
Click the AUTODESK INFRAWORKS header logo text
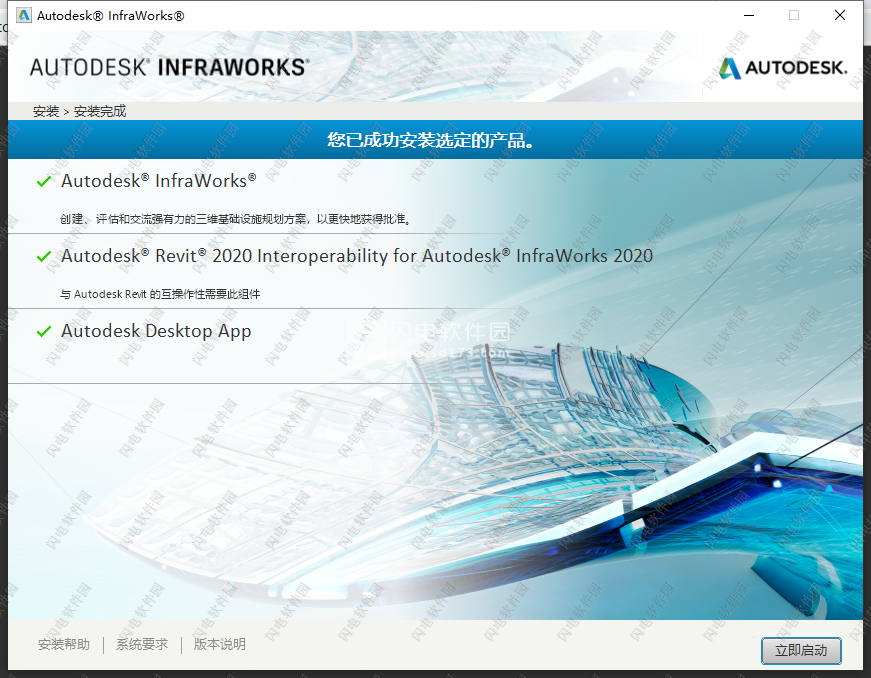click(169, 67)
